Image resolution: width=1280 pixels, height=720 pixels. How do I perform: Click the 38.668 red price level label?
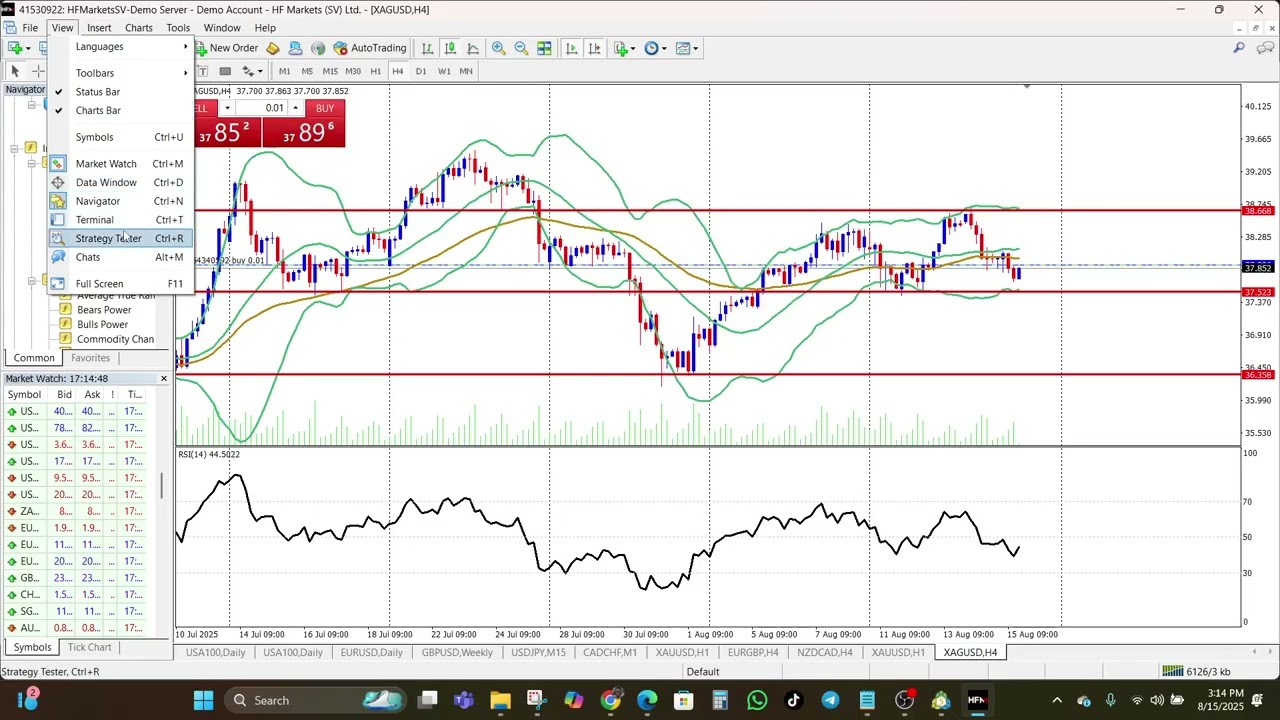click(x=1258, y=211)
